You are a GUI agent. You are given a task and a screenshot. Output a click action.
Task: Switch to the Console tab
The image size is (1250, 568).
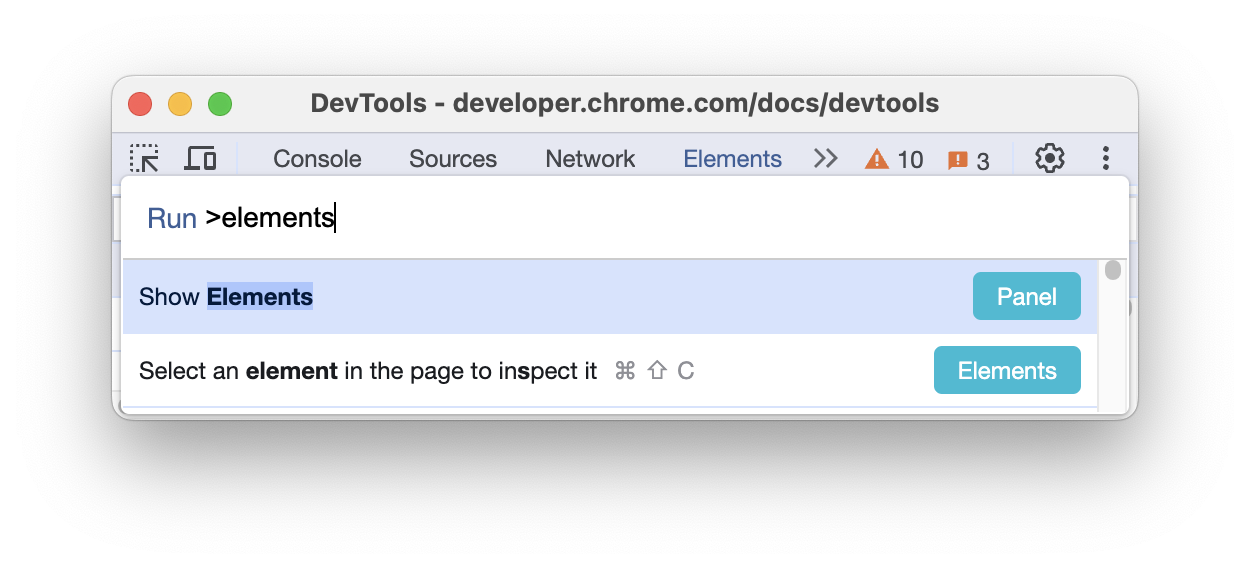317,159
